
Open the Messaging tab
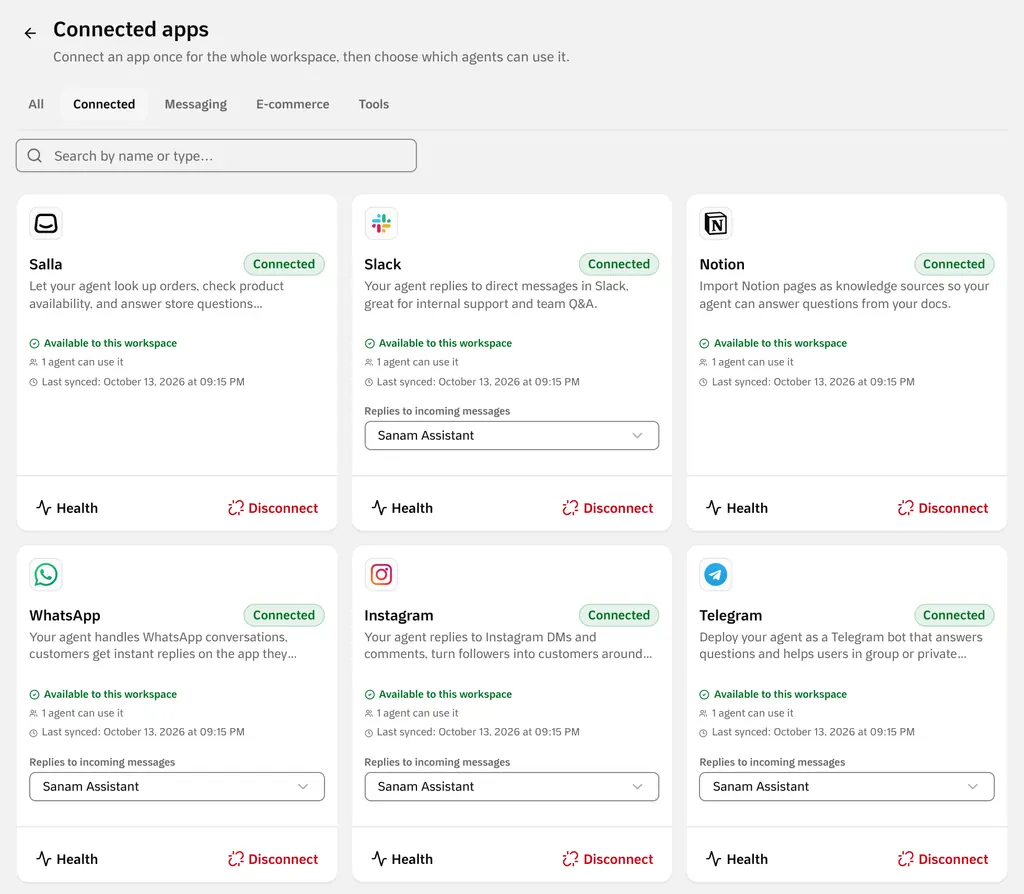click(195, 104)
